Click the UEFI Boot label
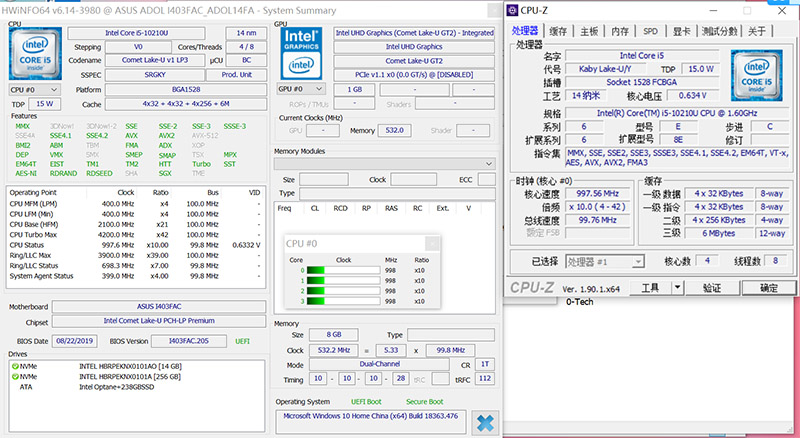This screenshot has height=438, width=800. pos(366,402)
